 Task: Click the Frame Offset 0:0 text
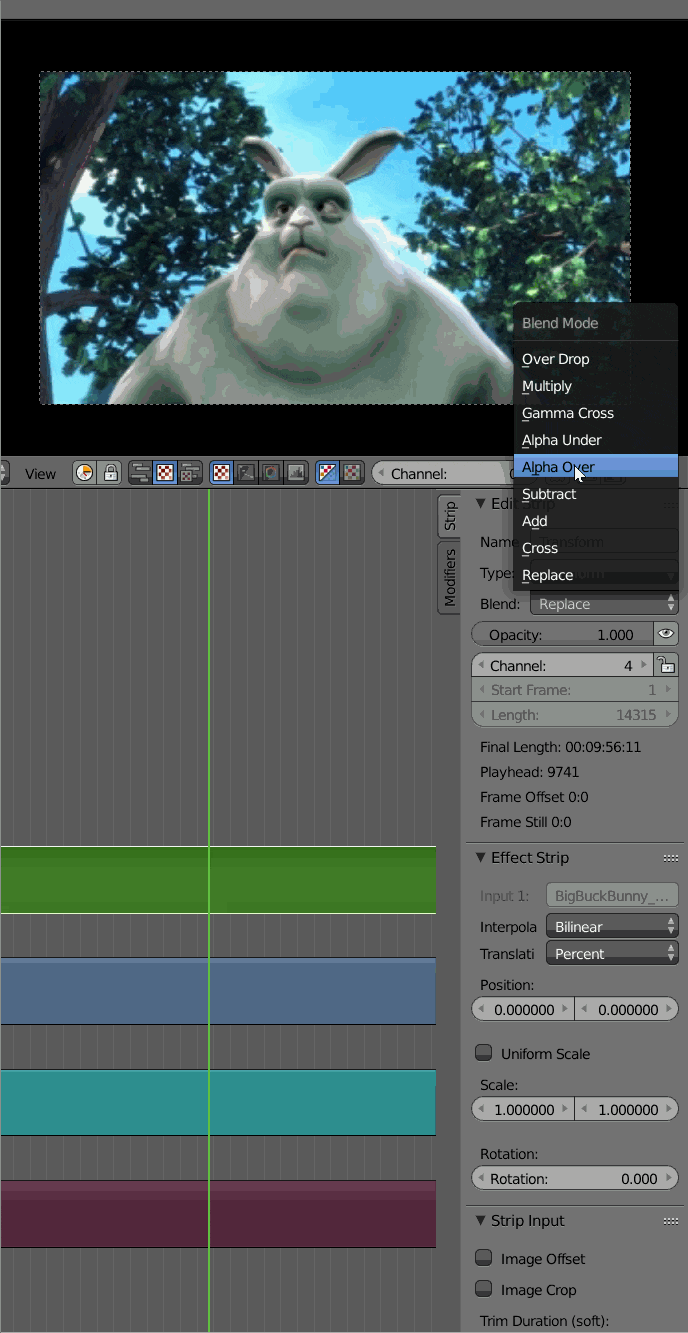click(x=534, y=797)
